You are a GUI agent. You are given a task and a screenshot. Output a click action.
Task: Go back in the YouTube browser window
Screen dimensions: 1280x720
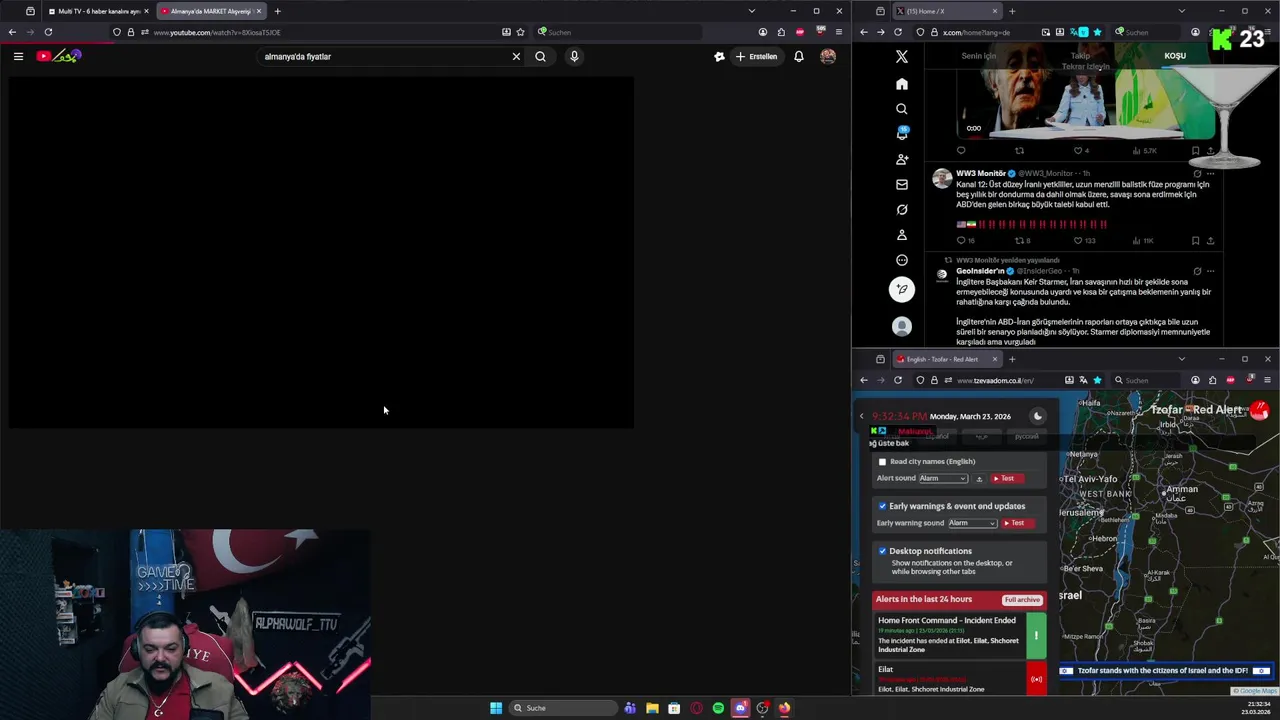pos(12,32)
